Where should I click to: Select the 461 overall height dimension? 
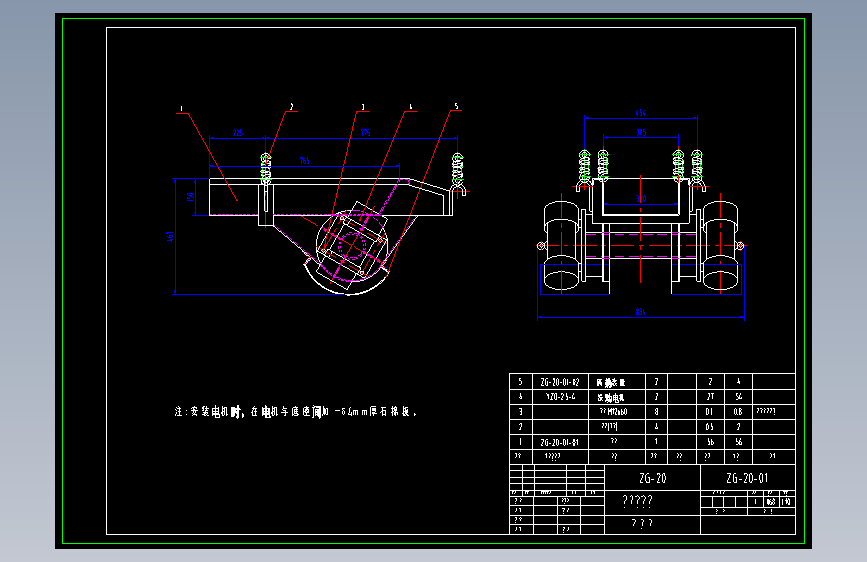pyautogui.click(x=170, y=237)
